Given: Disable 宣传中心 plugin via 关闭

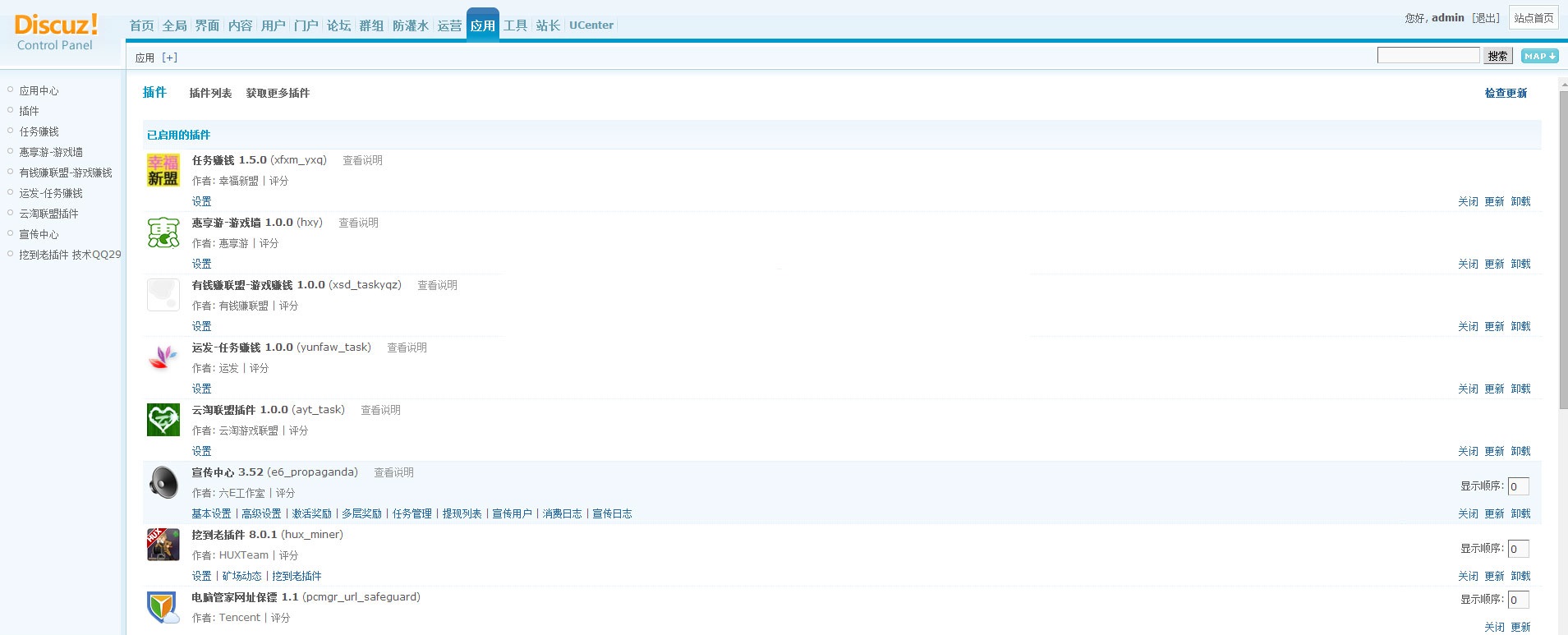Looking at the screenshot, I should click(1468, 513).
